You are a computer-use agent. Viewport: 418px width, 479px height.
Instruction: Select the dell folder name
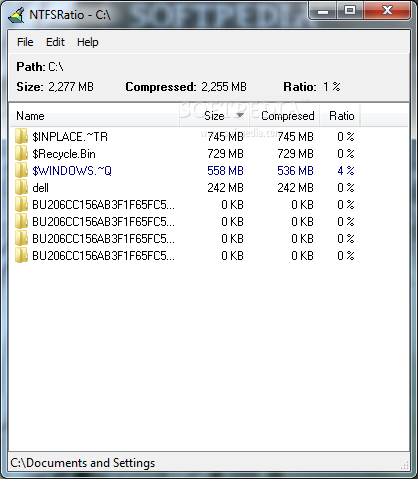(x=40, y=188)
